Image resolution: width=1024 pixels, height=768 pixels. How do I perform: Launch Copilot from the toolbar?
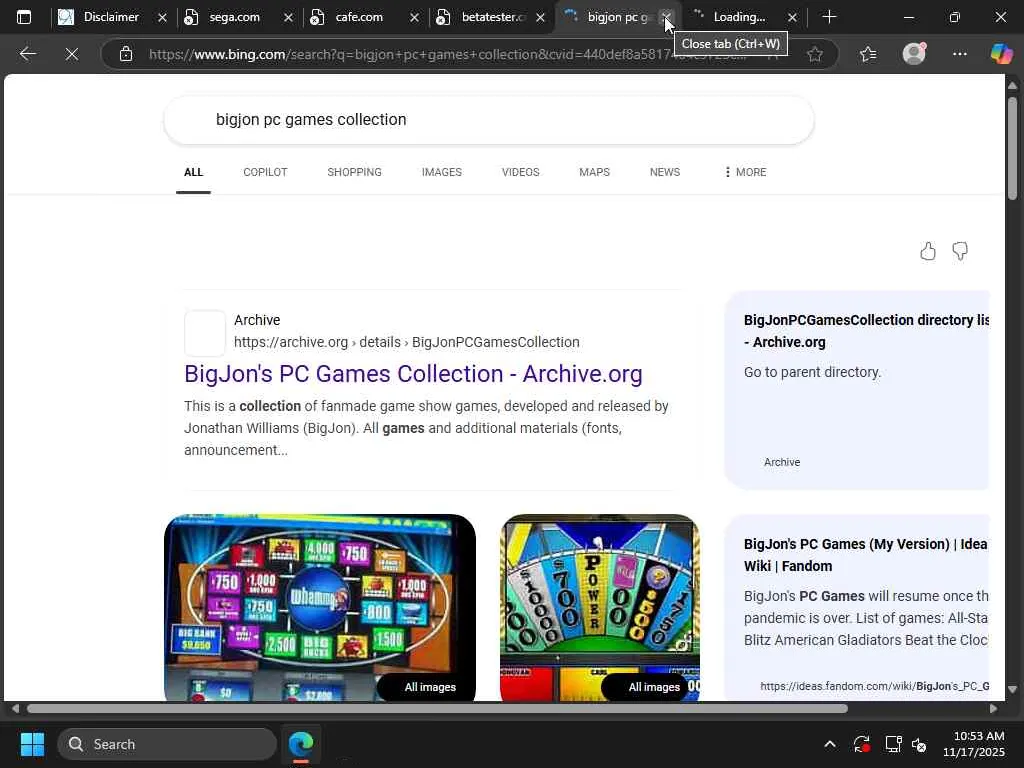(1001, 54)
